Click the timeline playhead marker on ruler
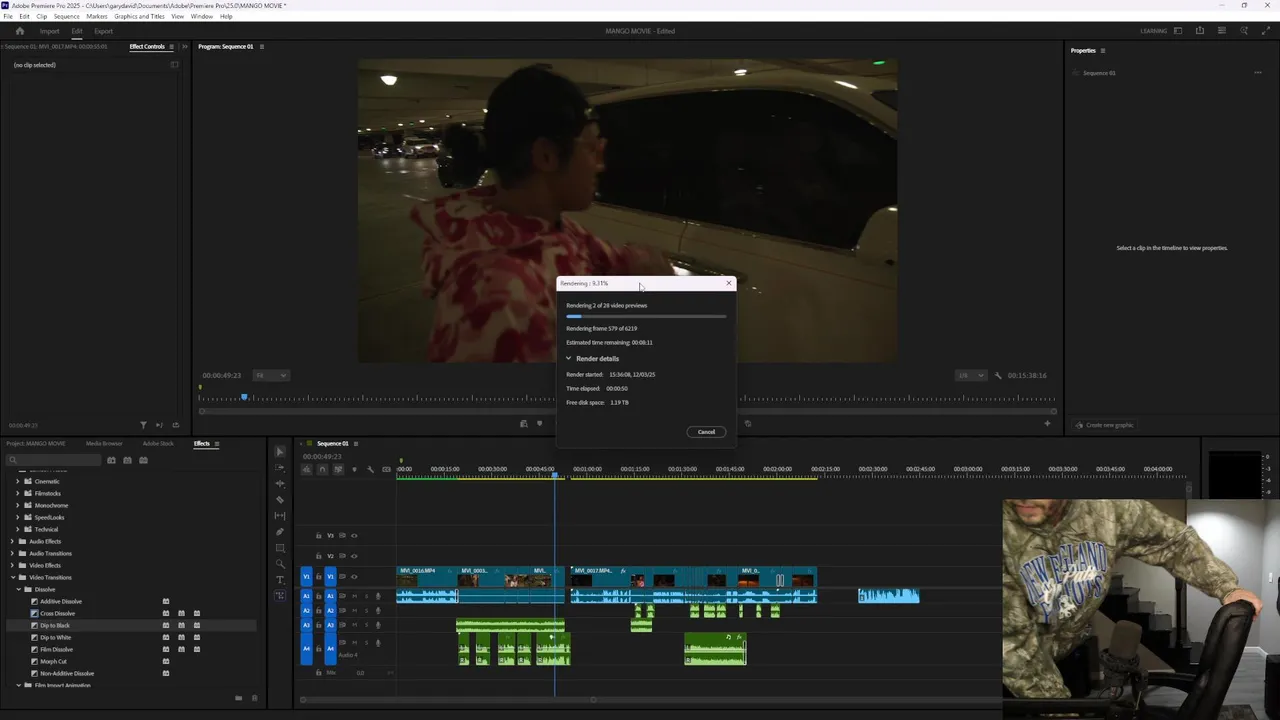 point(555,474)
